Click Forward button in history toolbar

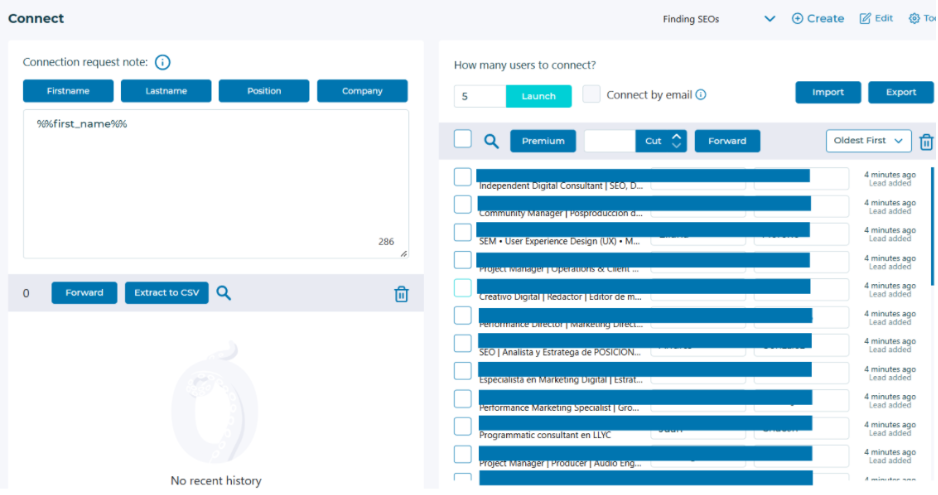[84, 293]
